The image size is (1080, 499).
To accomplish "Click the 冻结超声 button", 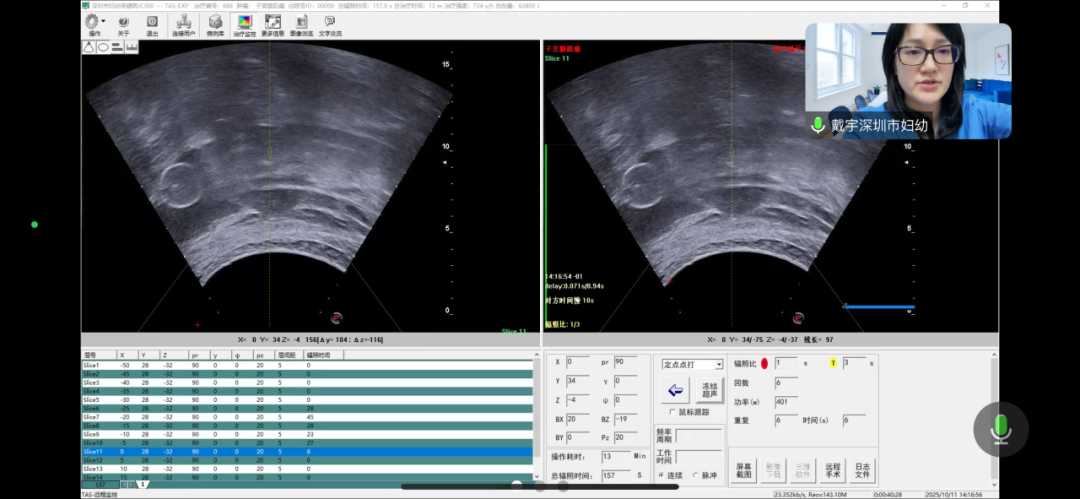I will (x=709, y=390).
